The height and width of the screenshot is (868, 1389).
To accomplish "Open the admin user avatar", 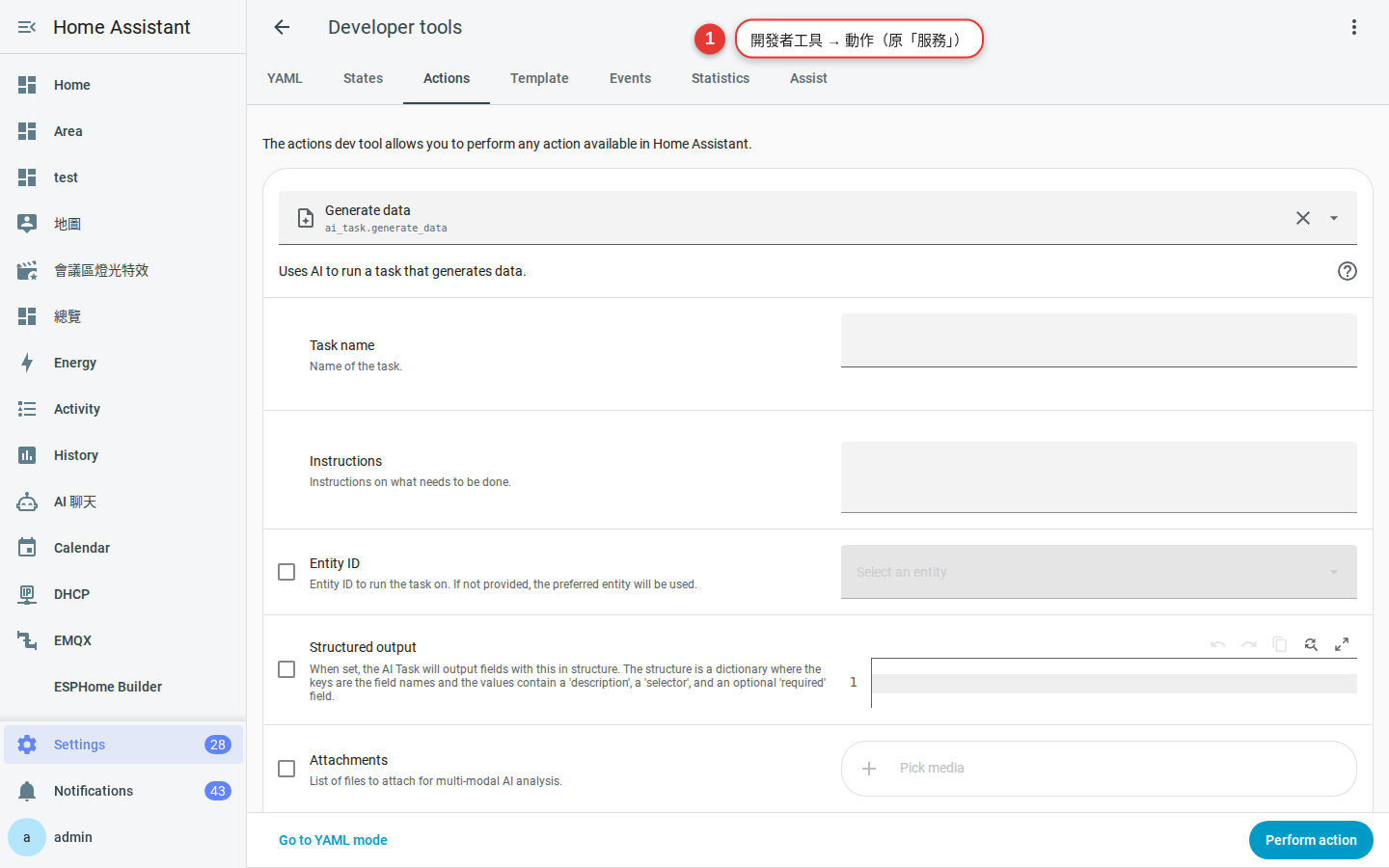I will coord(27,837).
